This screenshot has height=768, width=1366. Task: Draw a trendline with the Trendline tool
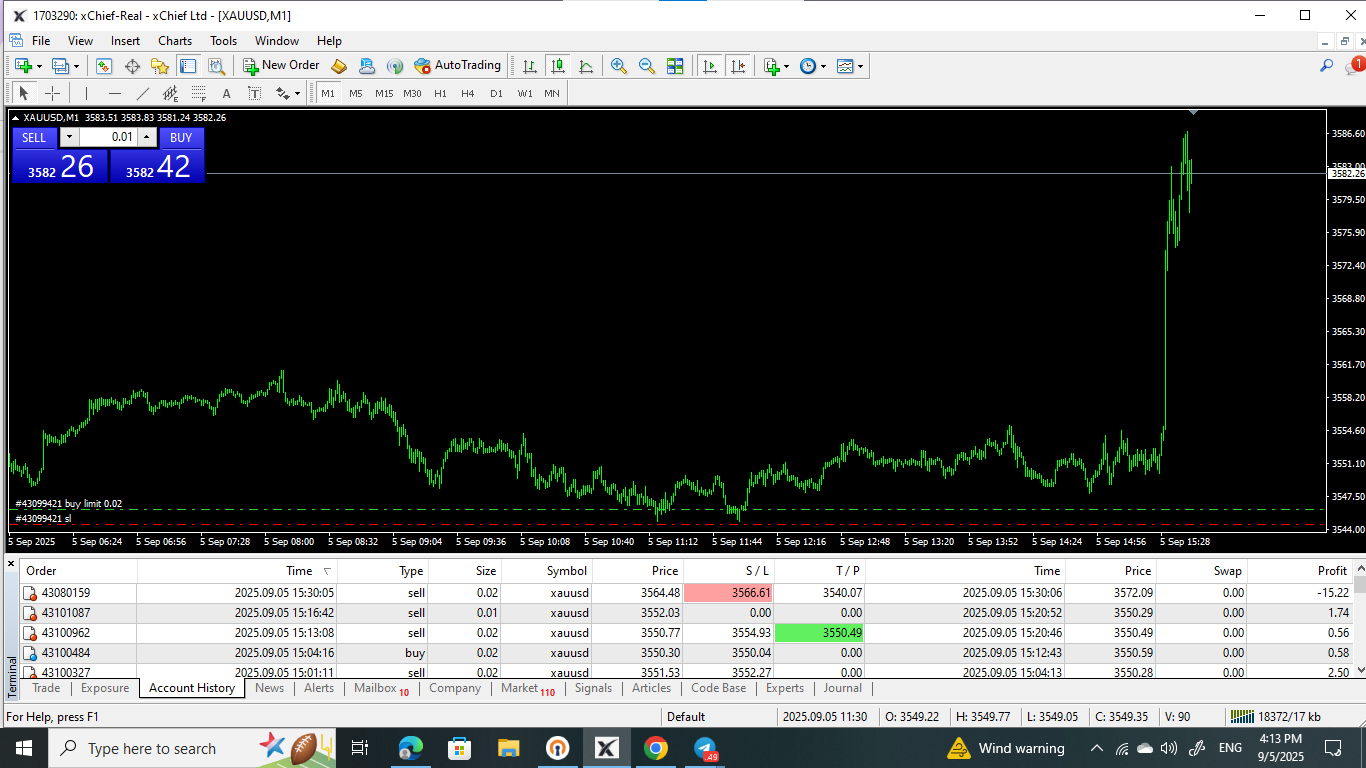143,93
